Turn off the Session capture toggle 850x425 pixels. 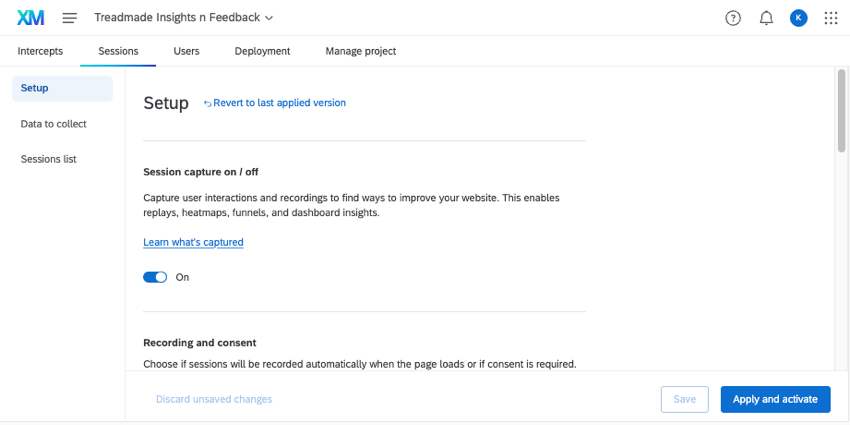click(155, 277)
